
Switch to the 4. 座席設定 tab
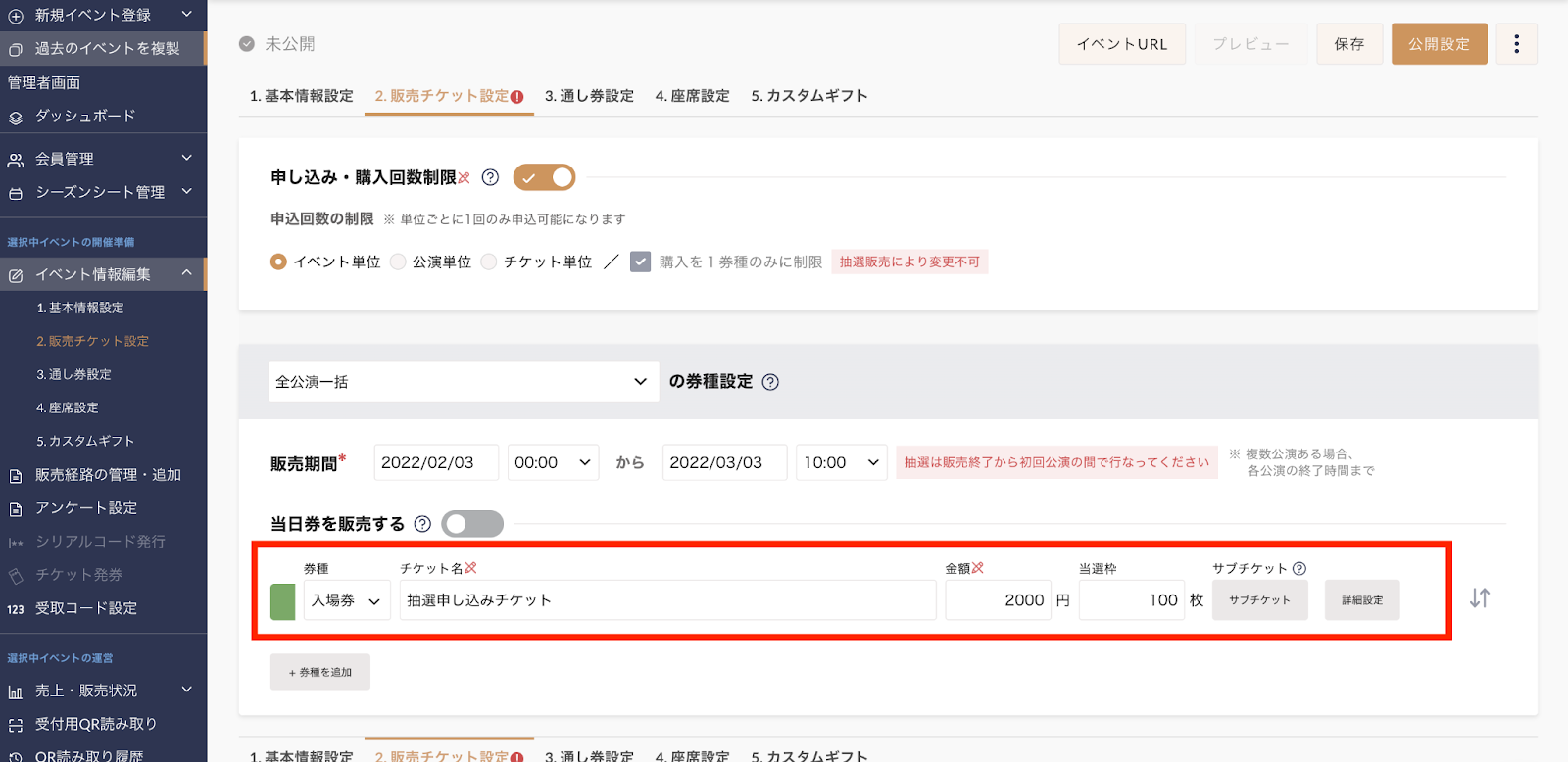pos(692,96)
